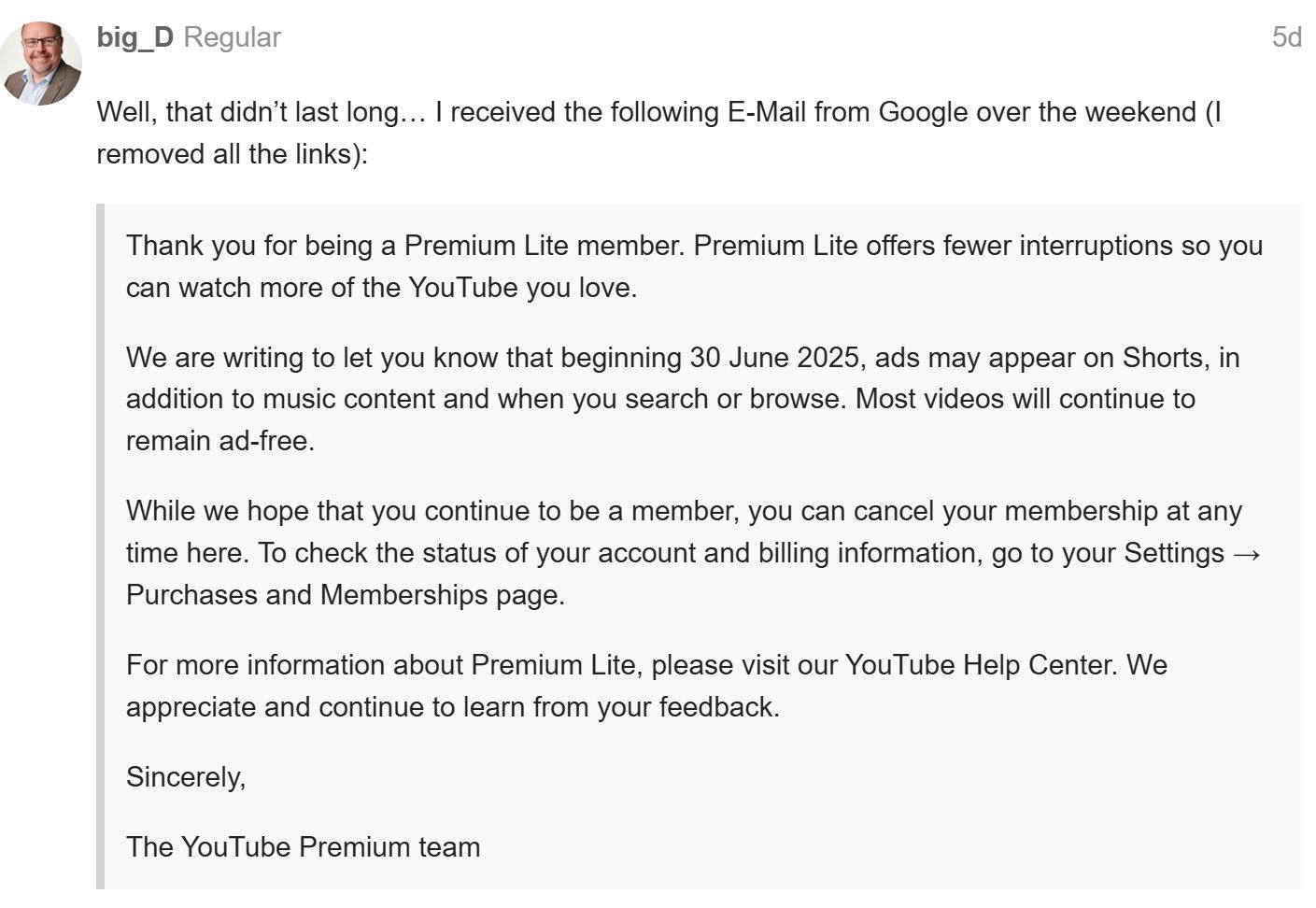Viewport: 1316px width, 908px height.
Task: Click the grey quote bar beside the email
Action: (x=100, y=546)
